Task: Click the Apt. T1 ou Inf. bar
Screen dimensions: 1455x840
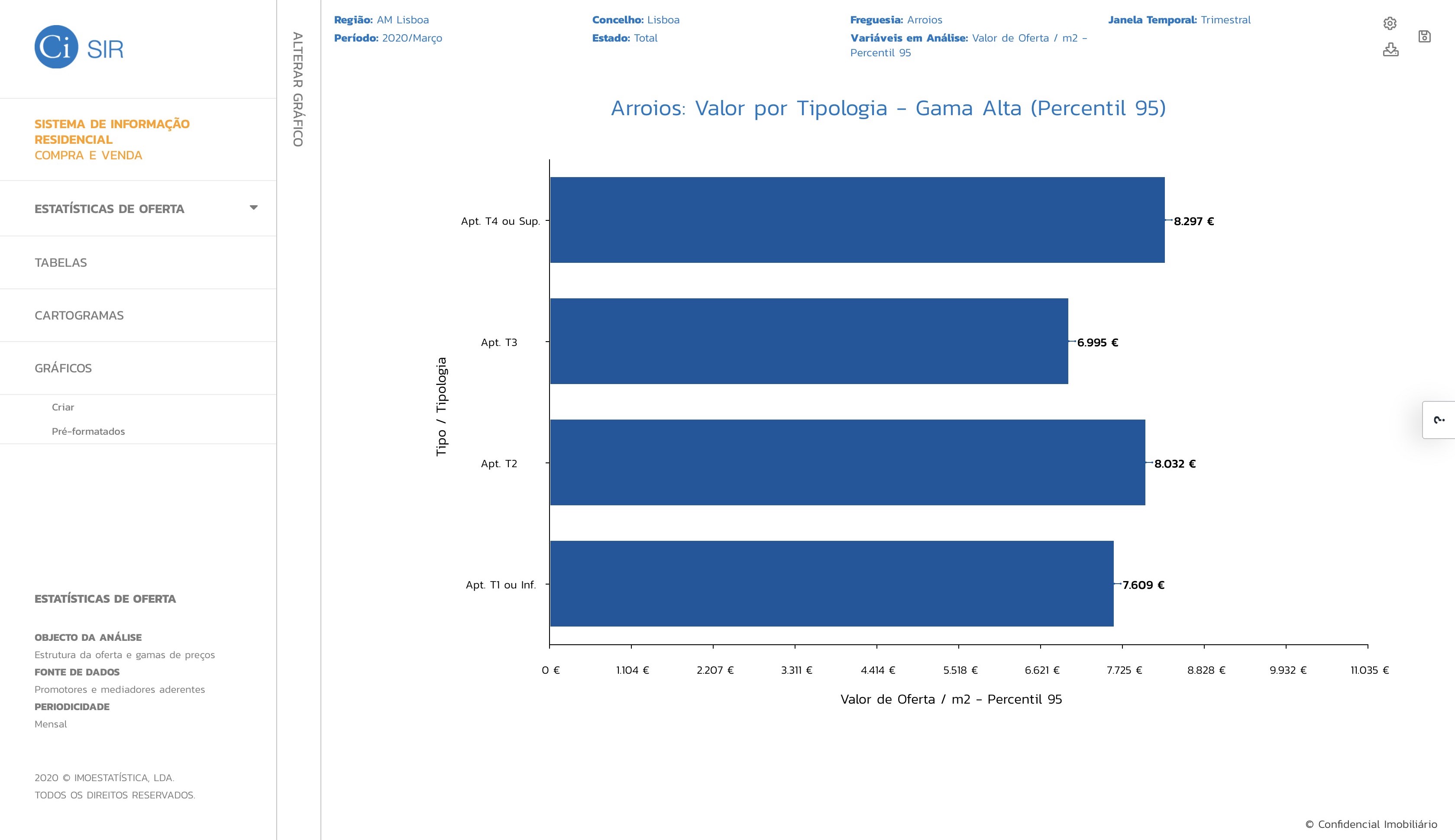Action: 831,584
